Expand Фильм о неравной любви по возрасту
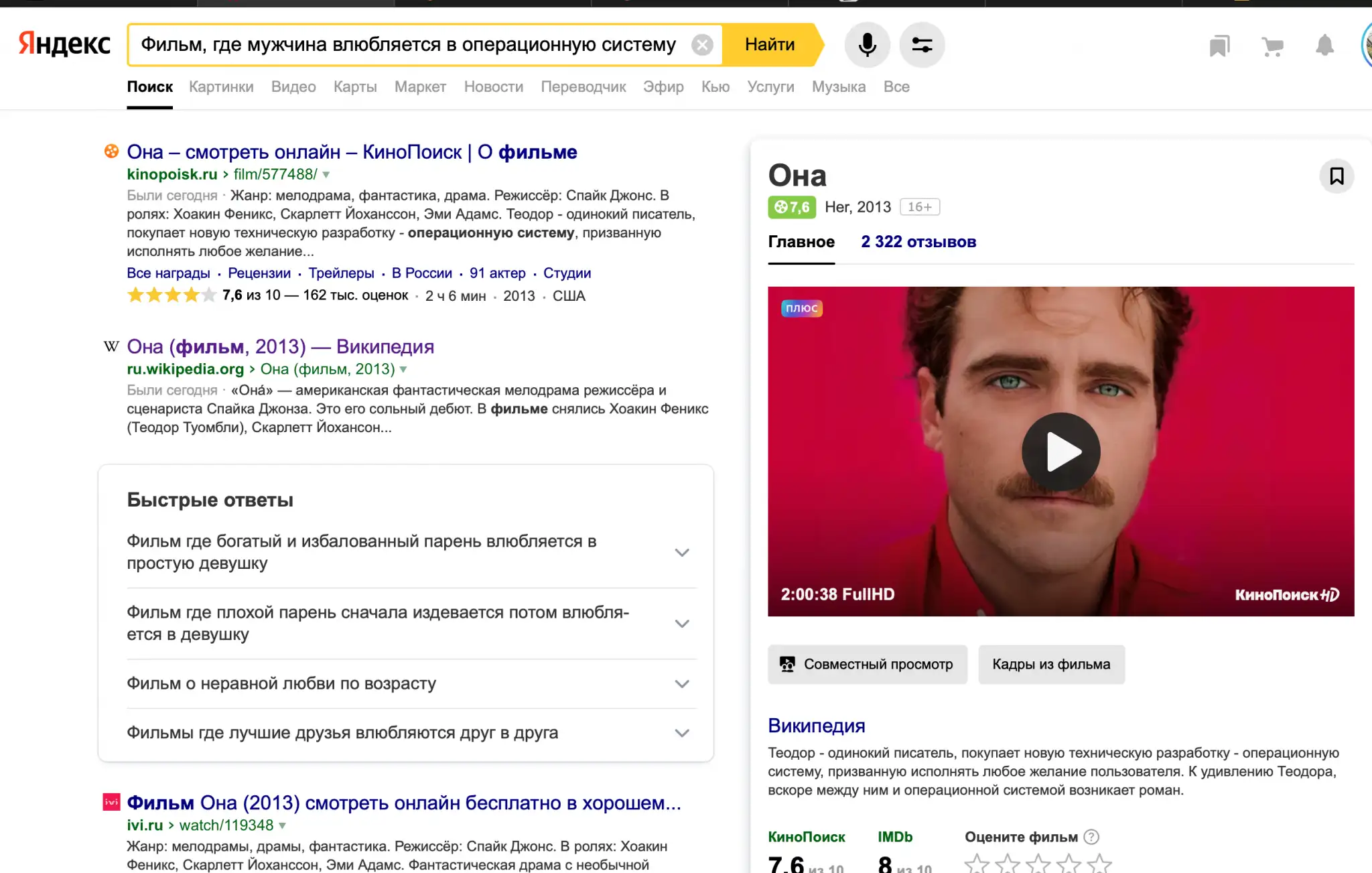1372x873 pixels. coord(681,684)
